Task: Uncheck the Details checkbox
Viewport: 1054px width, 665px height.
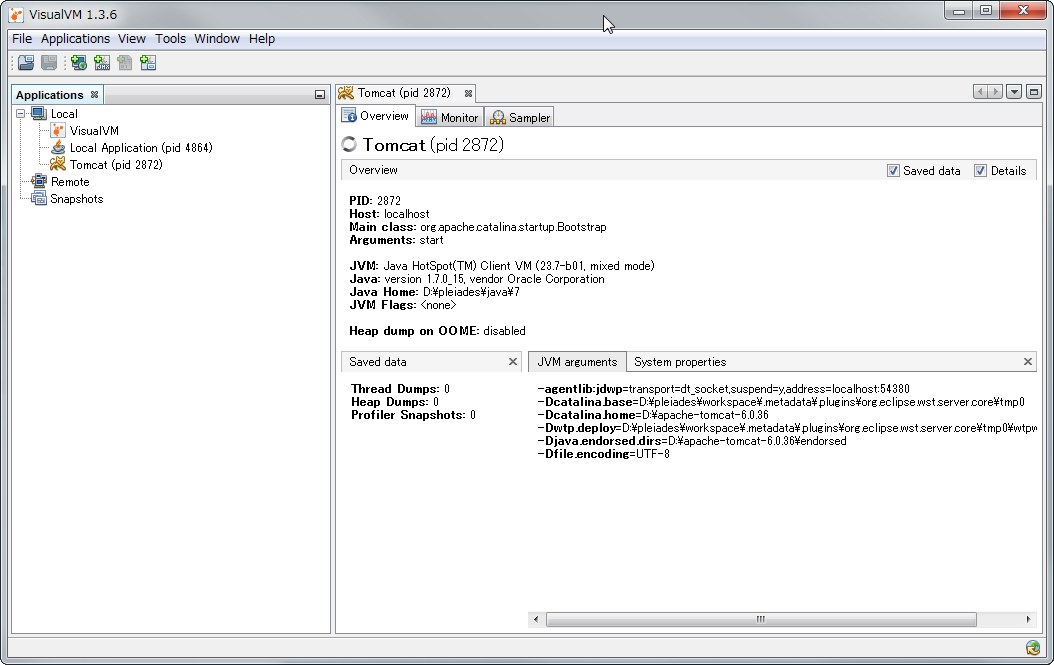Action: click(981, 171)
